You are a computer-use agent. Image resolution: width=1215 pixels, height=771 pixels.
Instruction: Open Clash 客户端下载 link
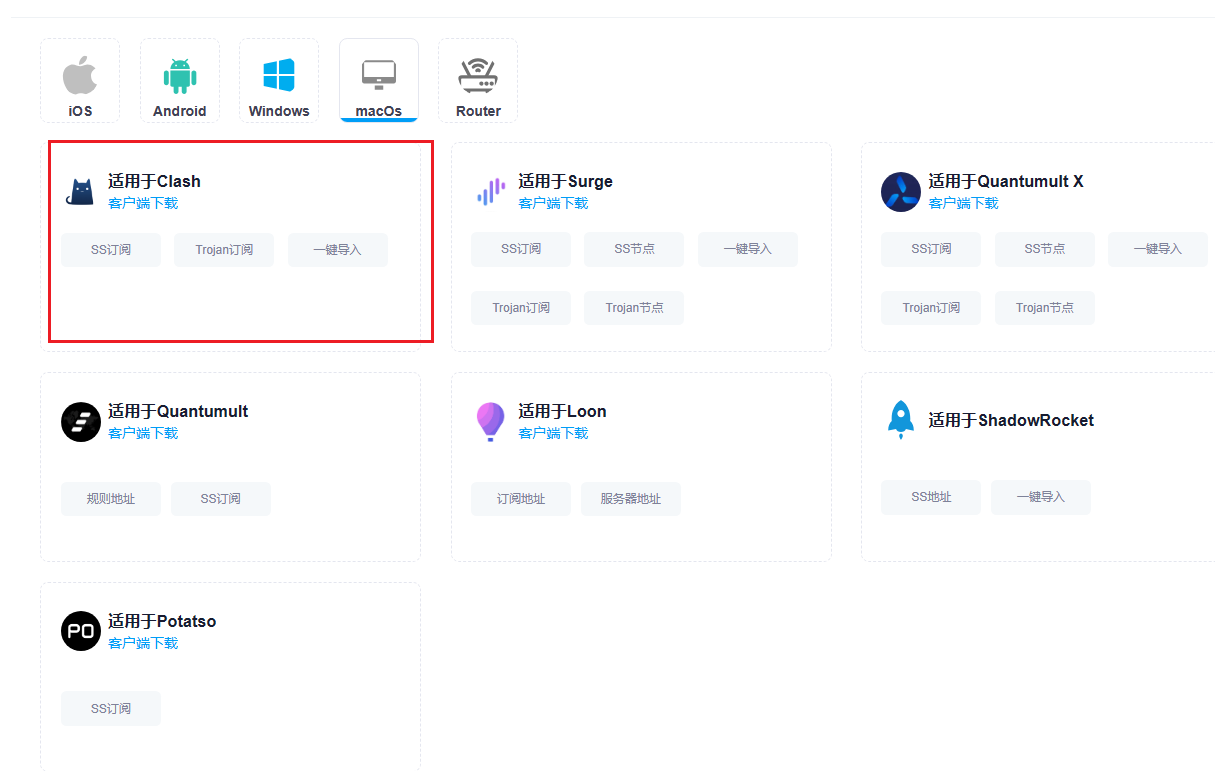click(x=143, y=203)
